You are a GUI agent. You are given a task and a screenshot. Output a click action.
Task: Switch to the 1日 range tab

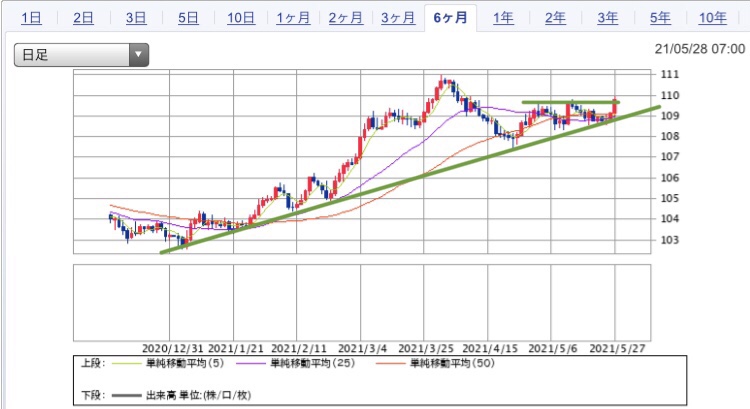(x=31, y=18)
